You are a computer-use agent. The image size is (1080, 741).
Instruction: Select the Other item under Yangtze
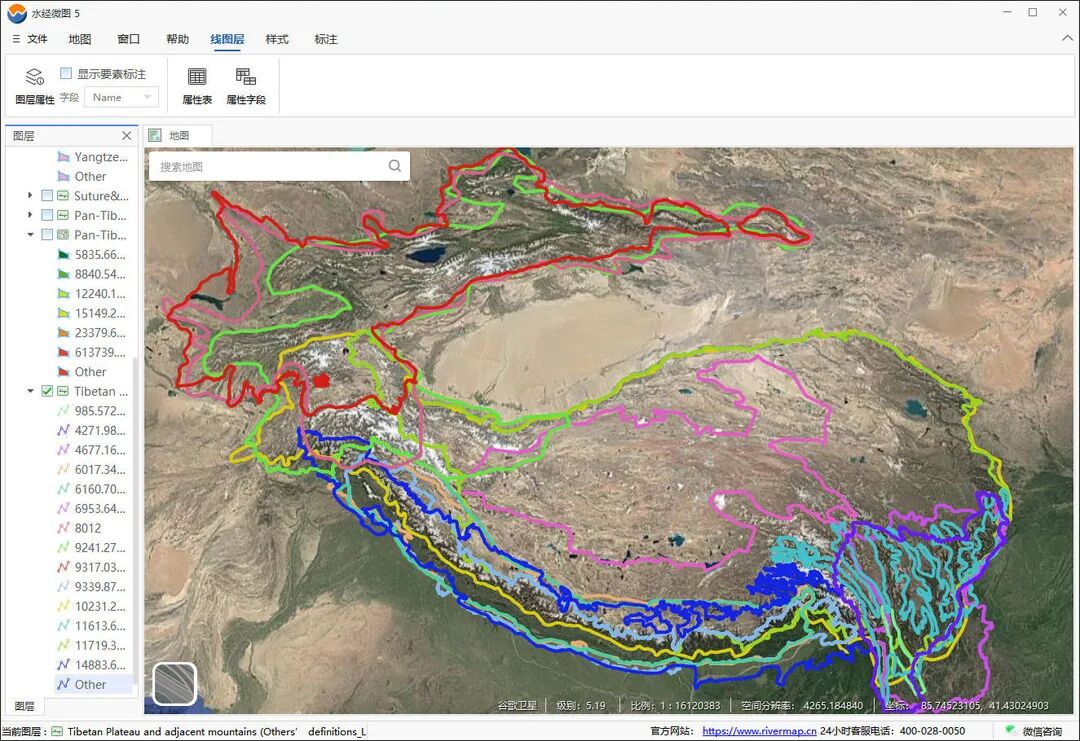(90, 176)
